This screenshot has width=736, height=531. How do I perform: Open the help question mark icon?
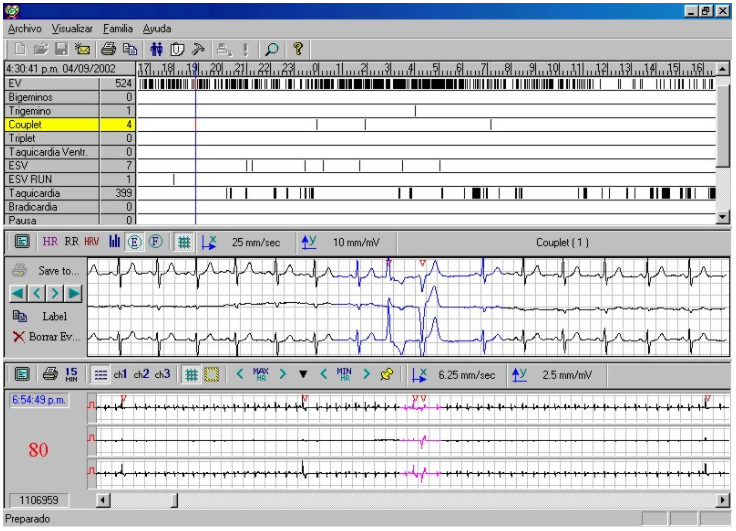[297, 48]
